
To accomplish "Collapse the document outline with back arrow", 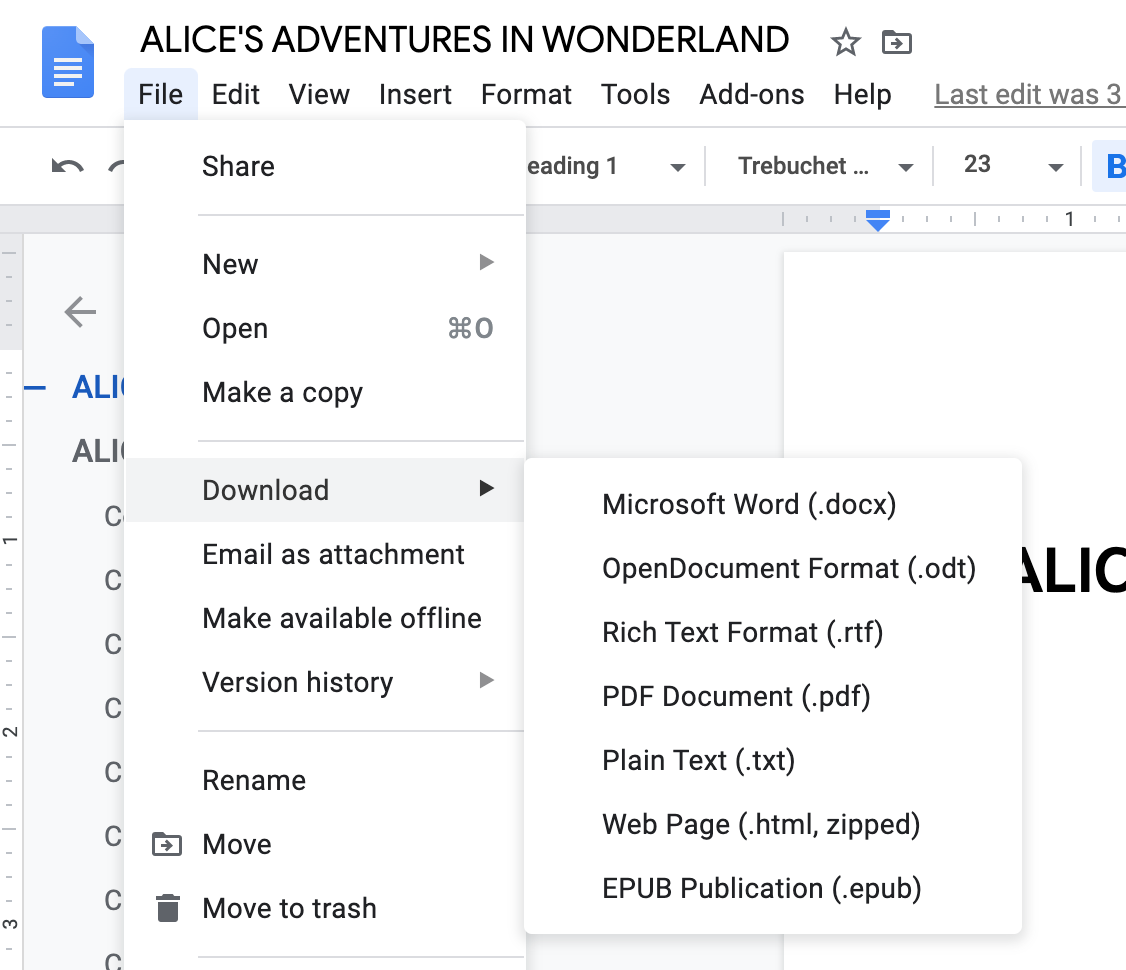I will pos(80,312).
